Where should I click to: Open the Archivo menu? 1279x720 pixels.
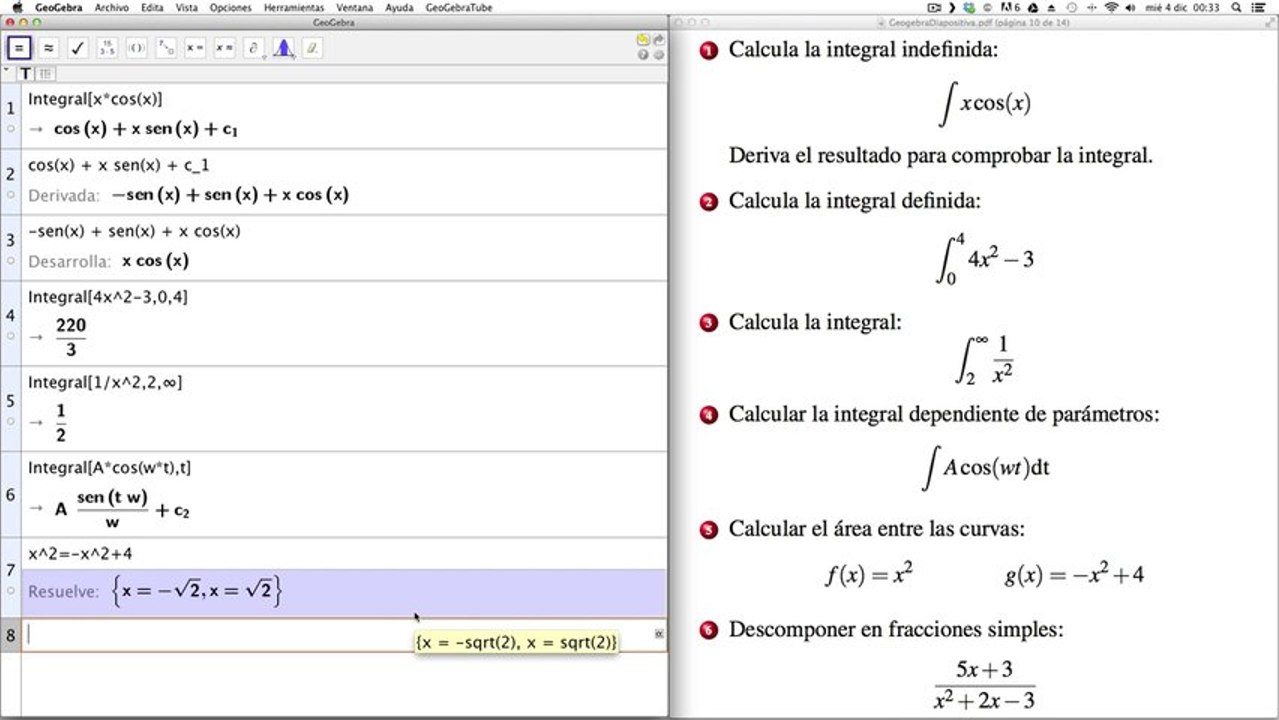coord(111,7)
